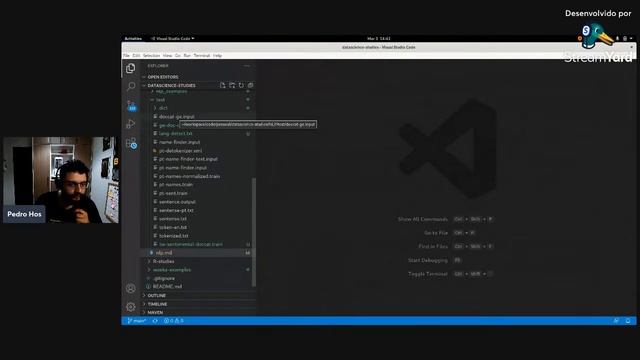Open pt-name-finder-test.input file
The image size is (640, 360).
tap(196, 159)
